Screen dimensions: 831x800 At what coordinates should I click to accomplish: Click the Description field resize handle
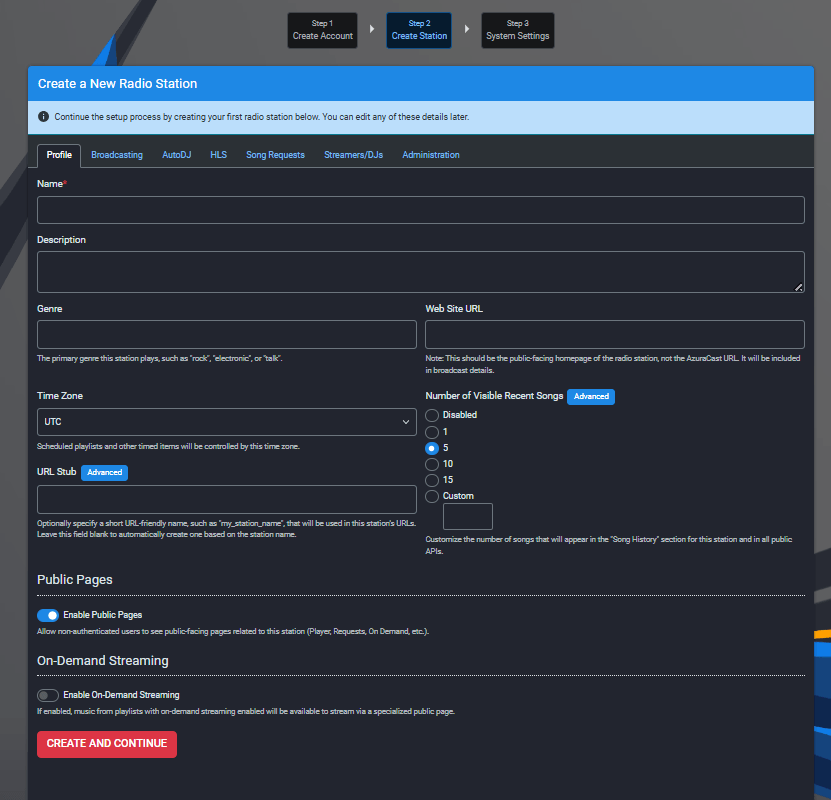pyautogui.click(x=798, y=287)
